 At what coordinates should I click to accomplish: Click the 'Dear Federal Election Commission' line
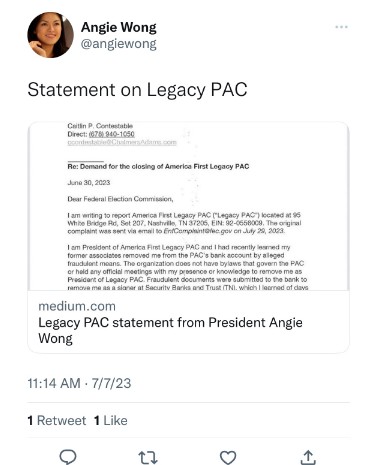point(120,199)
